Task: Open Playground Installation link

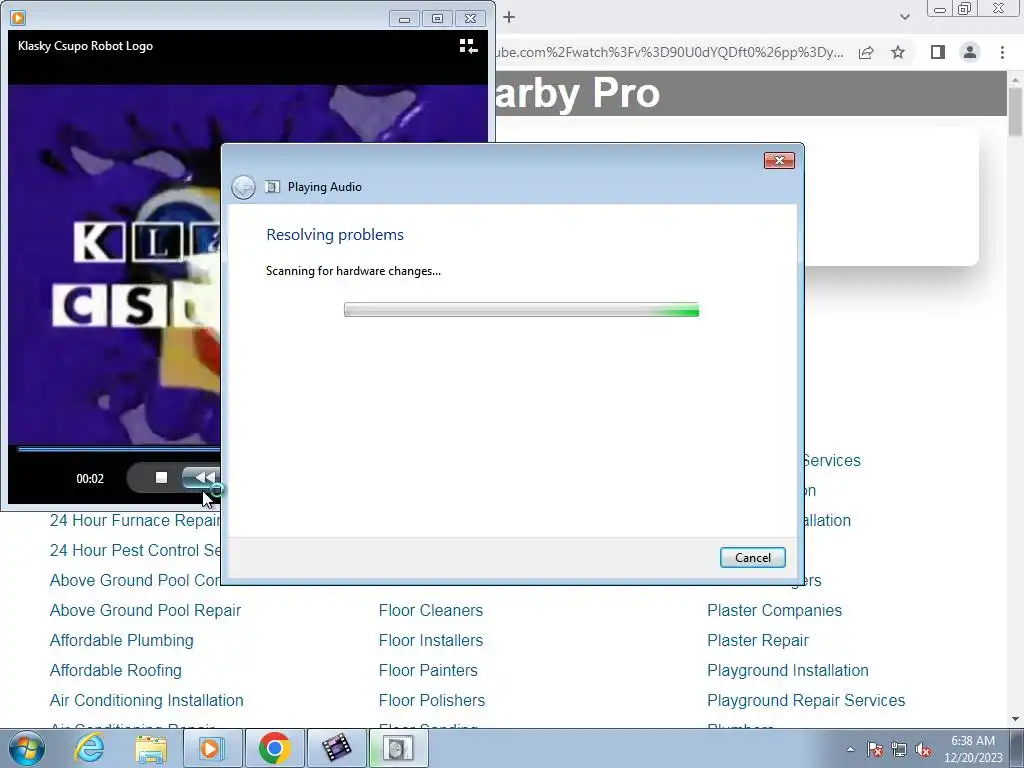Action: (x=788, y=671)
